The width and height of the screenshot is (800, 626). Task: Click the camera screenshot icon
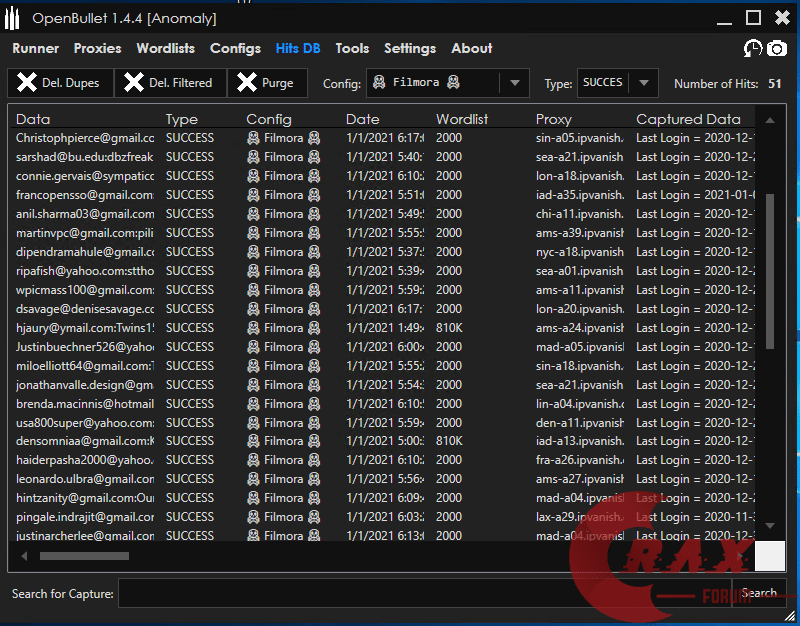tap(777, 48)
